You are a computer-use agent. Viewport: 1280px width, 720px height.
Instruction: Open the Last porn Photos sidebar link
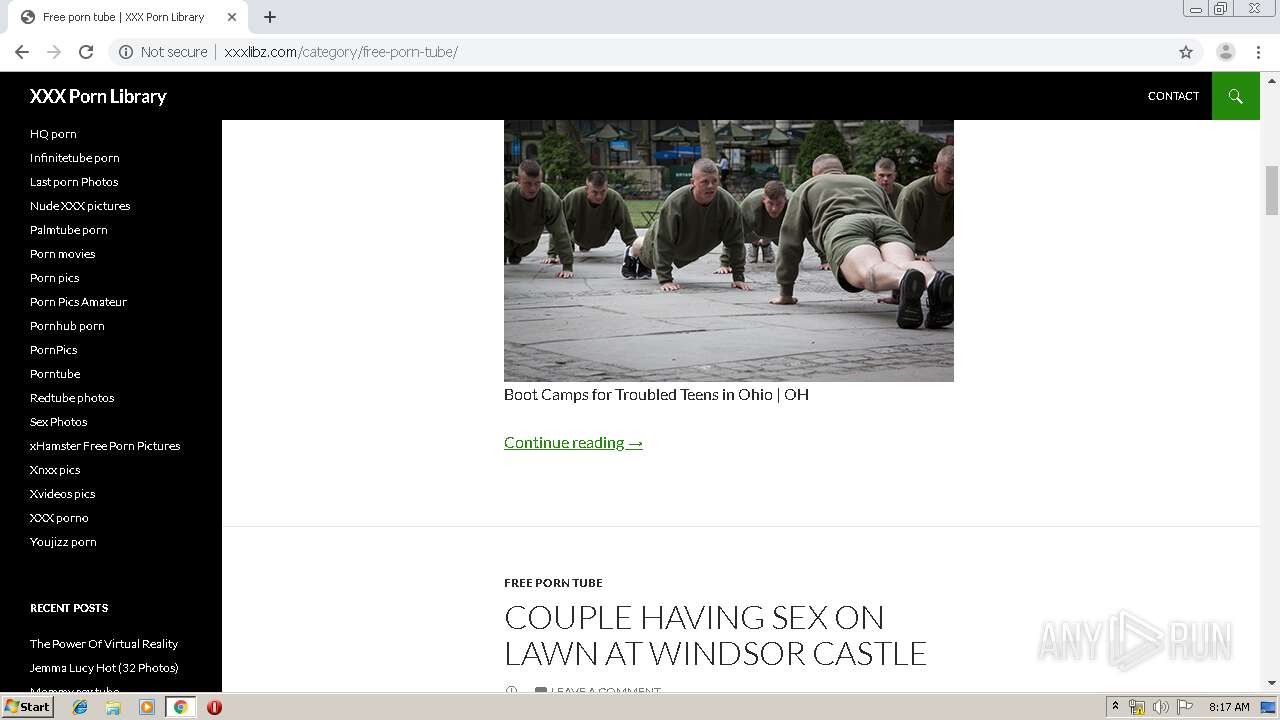click(x=74, y=182)
